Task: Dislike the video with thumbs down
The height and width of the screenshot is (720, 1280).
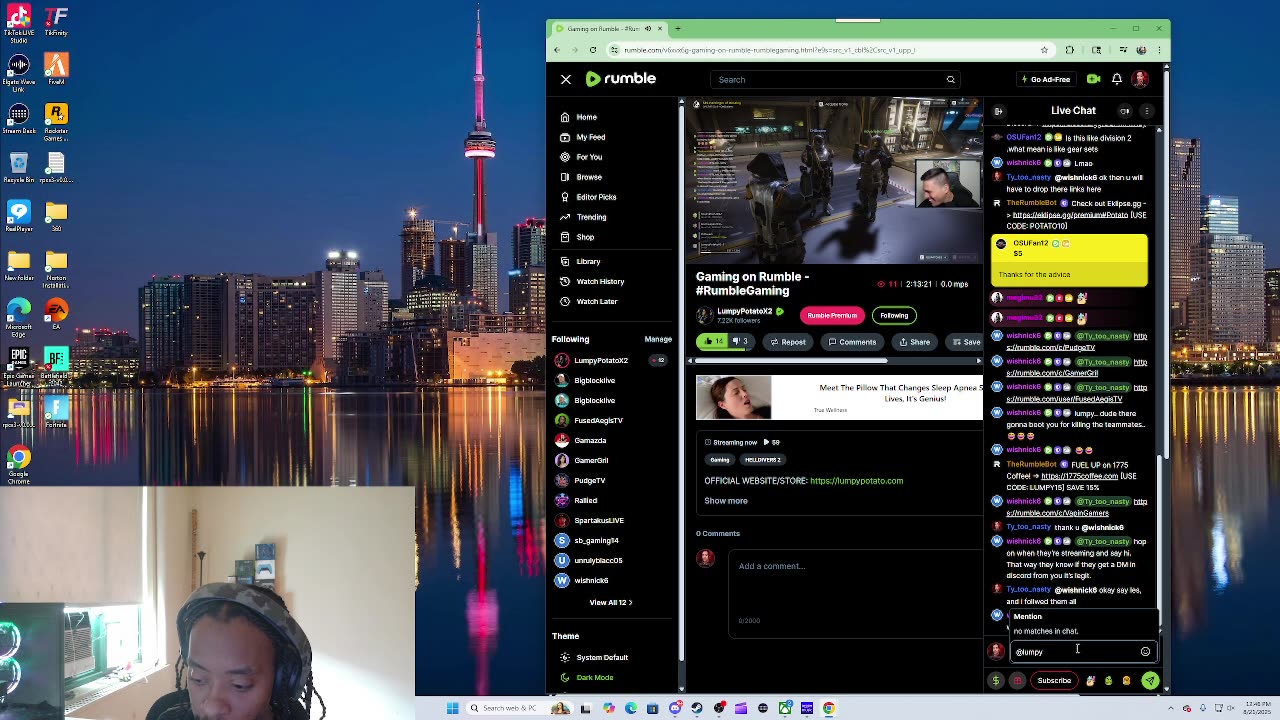Action: [x=741, y=341]
